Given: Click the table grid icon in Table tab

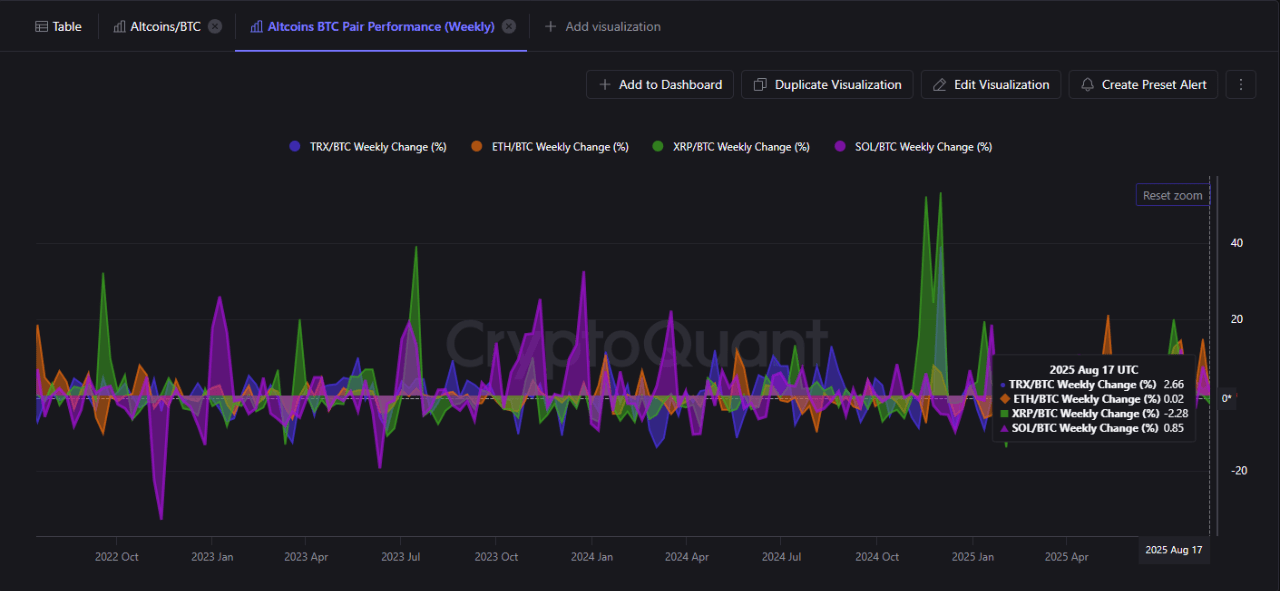Looking at the screenshot, I should point(41,27).
